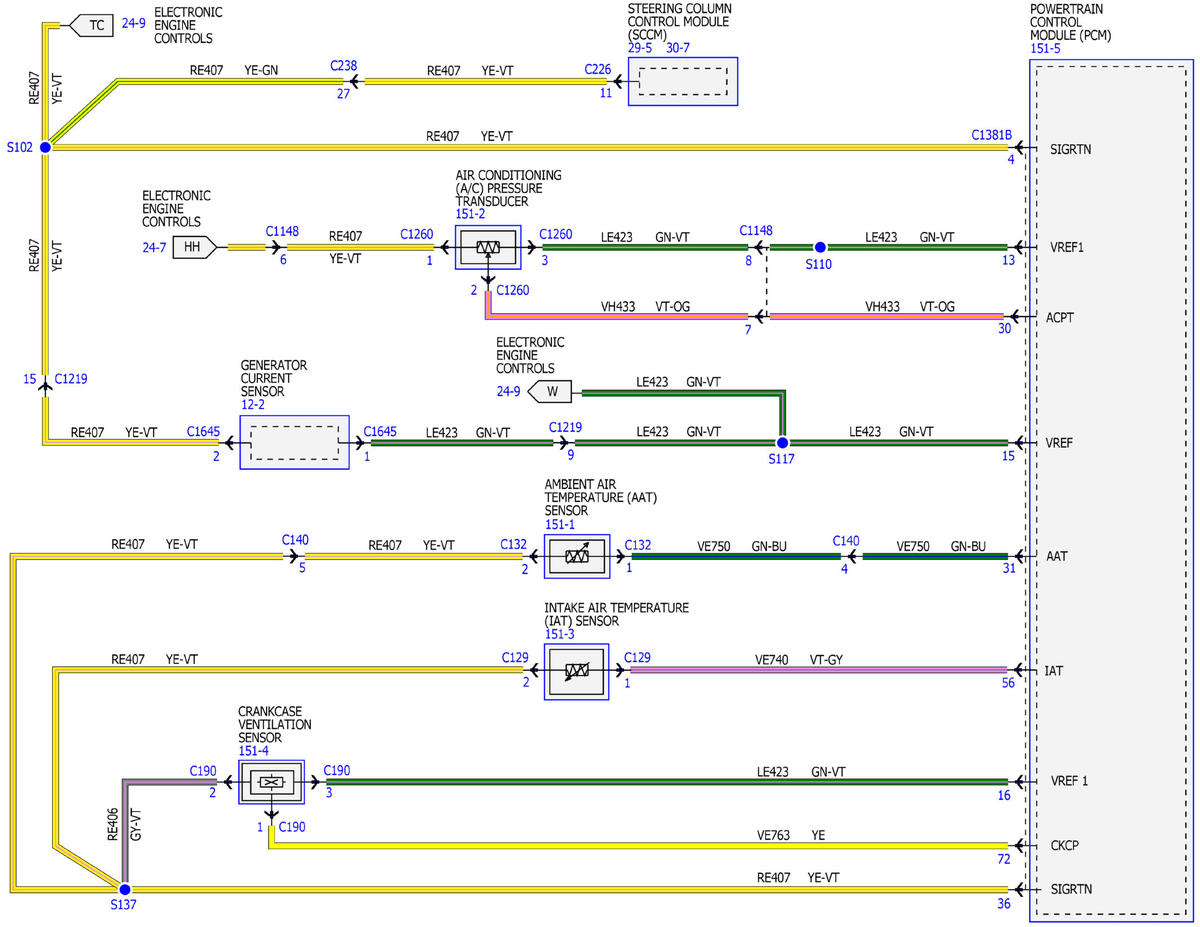This screenshot has width=1200, height=927.
Task: Follow the 151-3 IAT sensor reference
Action: coord(560,634)
